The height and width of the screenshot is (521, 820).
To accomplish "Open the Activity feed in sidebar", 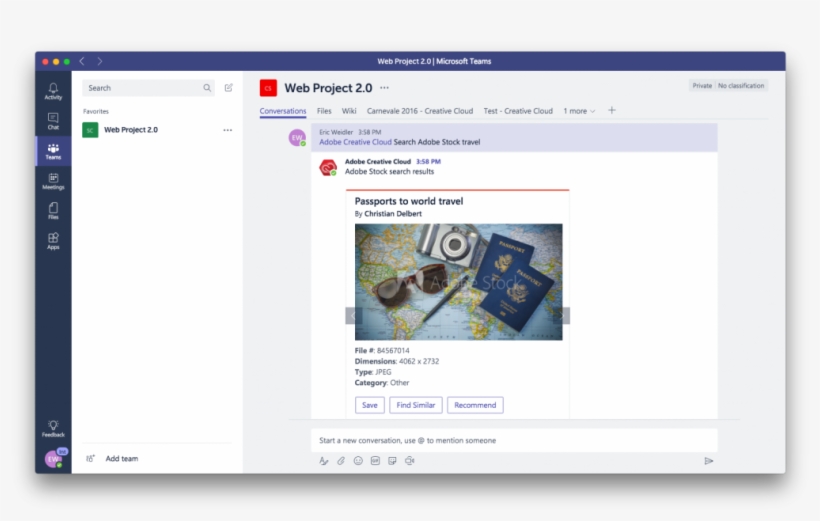I will 53,91.
